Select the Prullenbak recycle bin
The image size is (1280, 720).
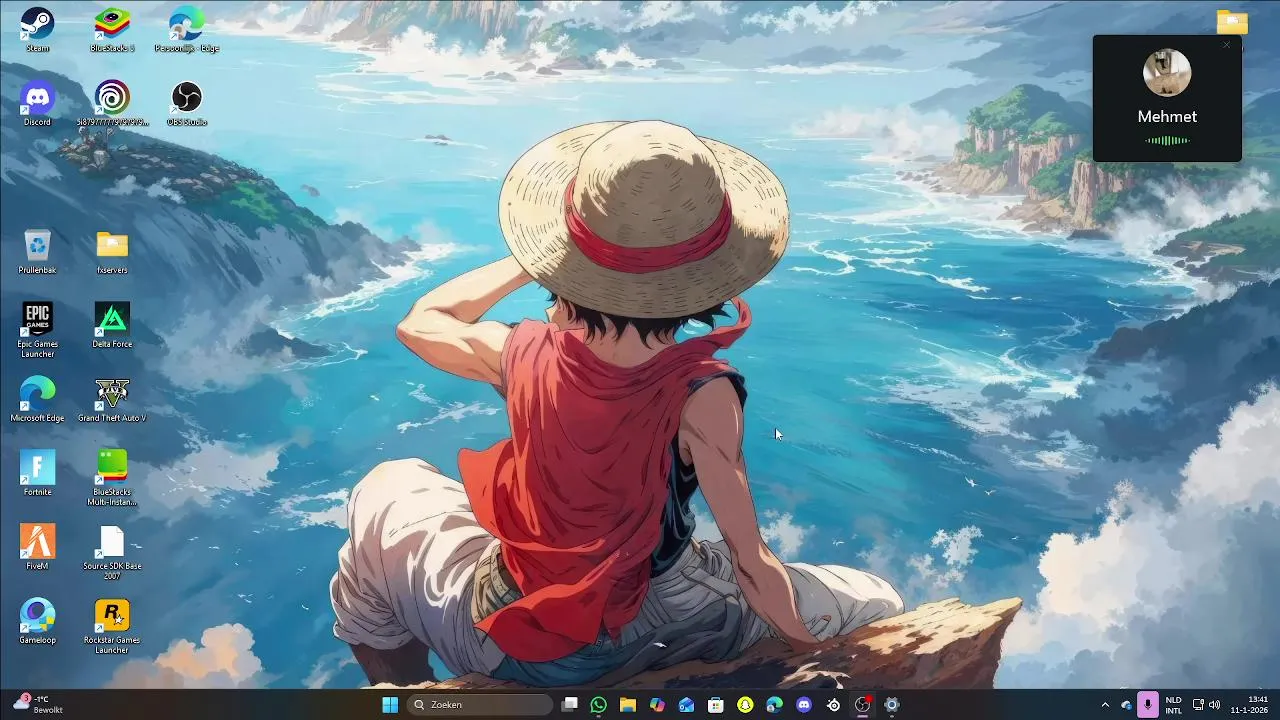coord(37,252)
